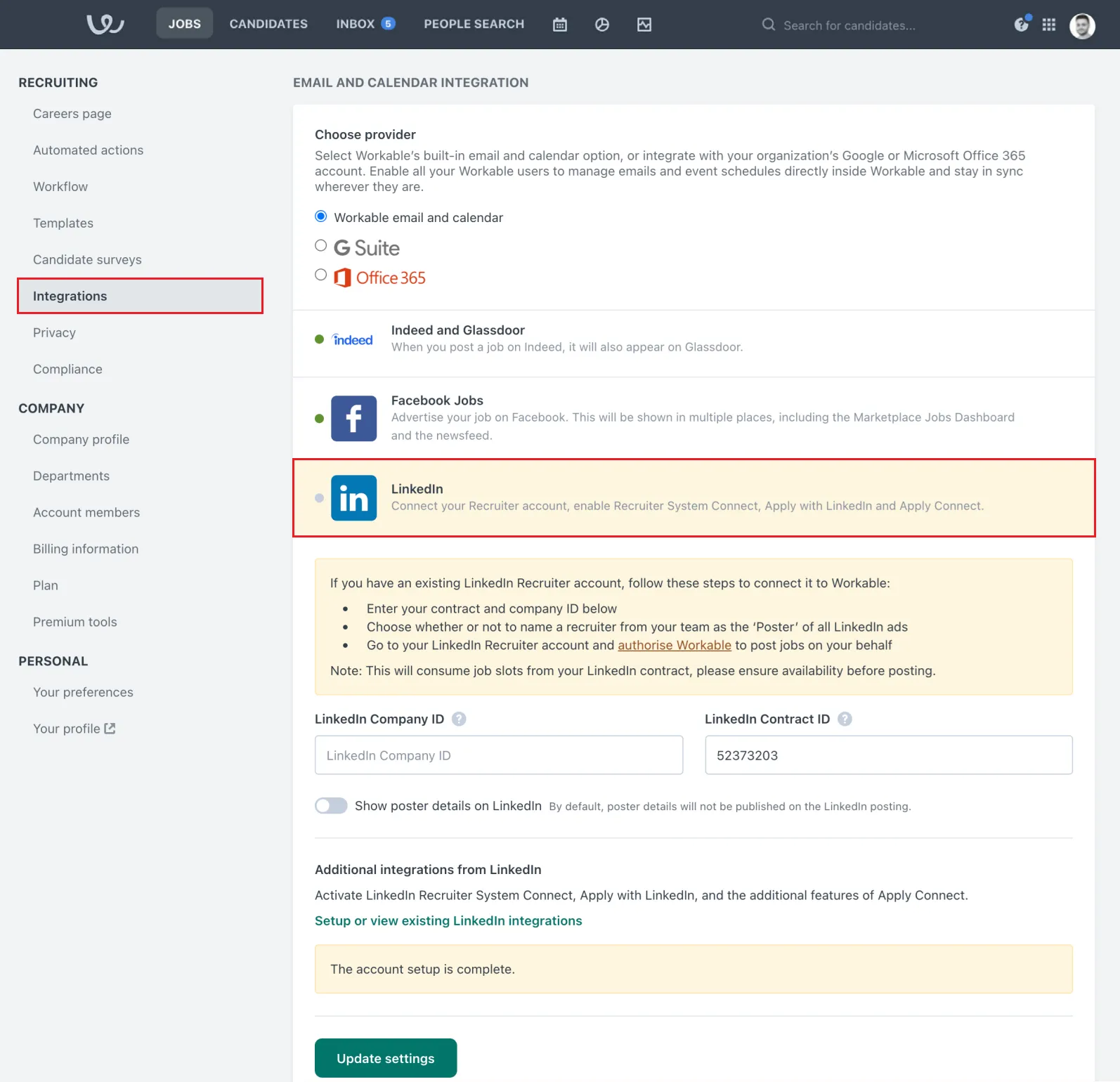
Task: Open Billing information settings
Action: (x=86, y=549)
